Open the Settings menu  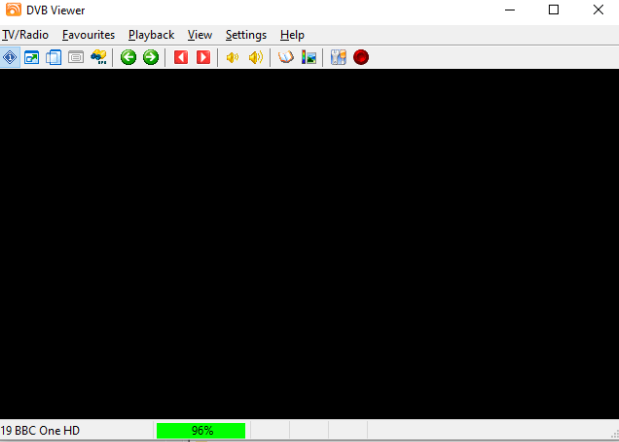click(246, 34)
